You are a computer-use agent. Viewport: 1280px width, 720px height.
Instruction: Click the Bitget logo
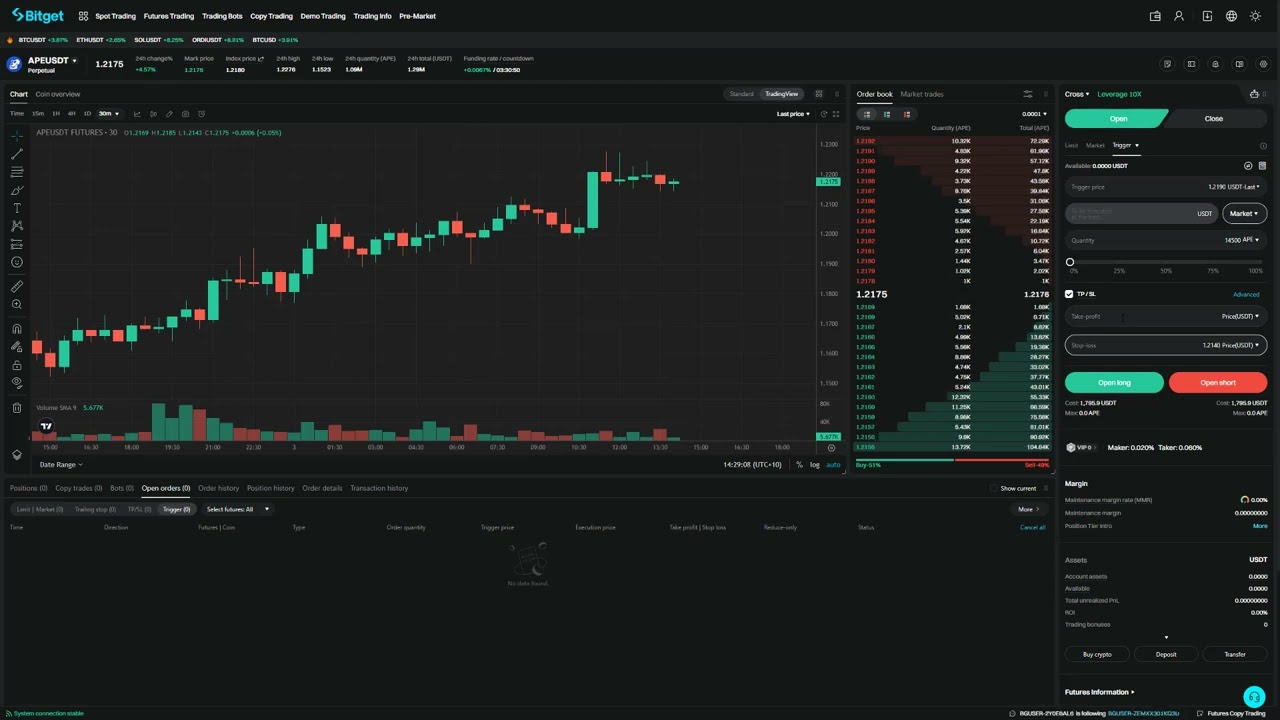[37, 16]
